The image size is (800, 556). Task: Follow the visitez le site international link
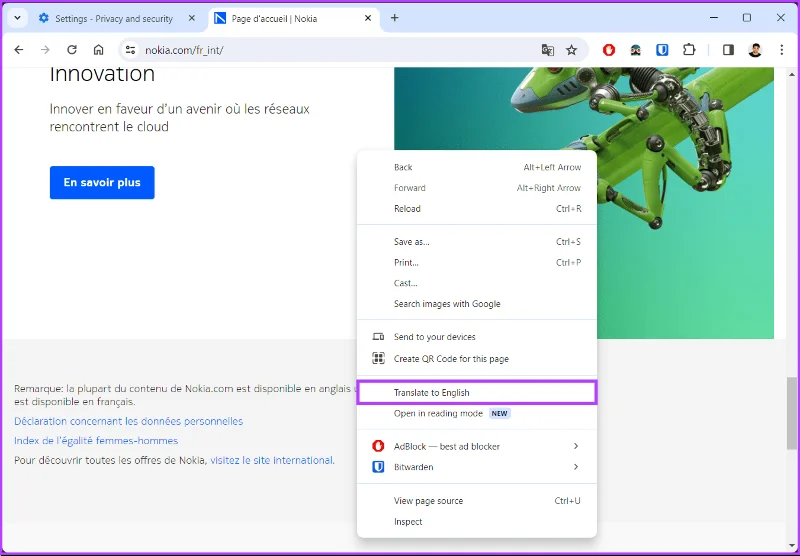point(272,460)
